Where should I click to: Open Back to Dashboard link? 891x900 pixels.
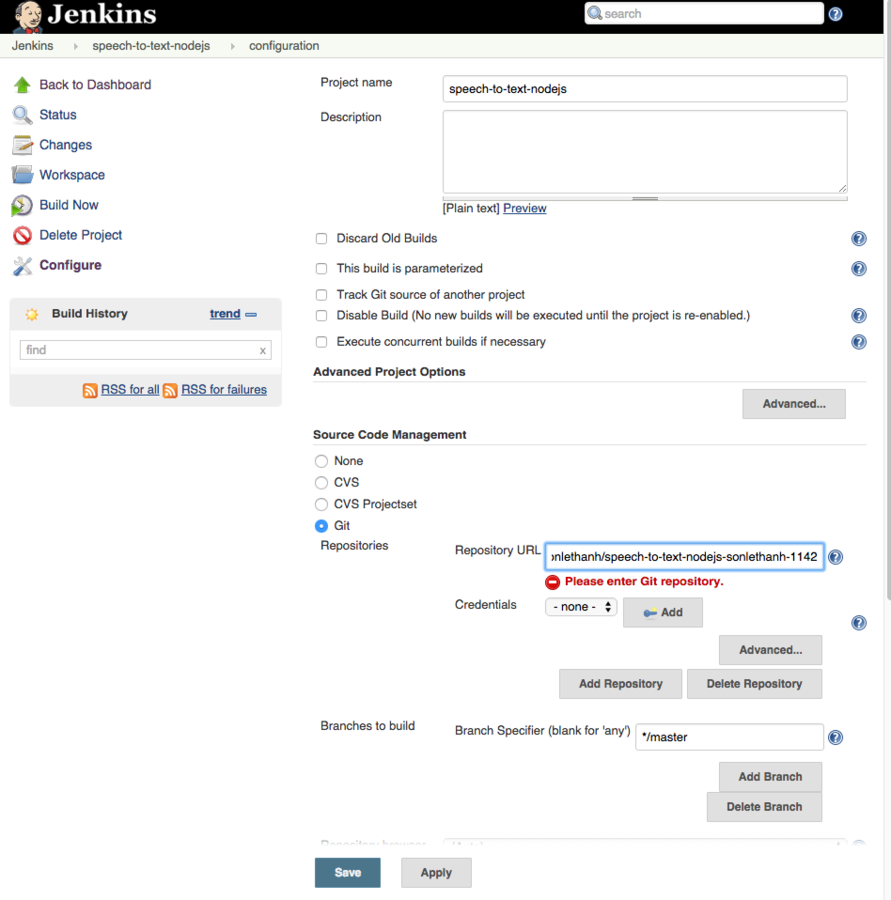point(95,85)
